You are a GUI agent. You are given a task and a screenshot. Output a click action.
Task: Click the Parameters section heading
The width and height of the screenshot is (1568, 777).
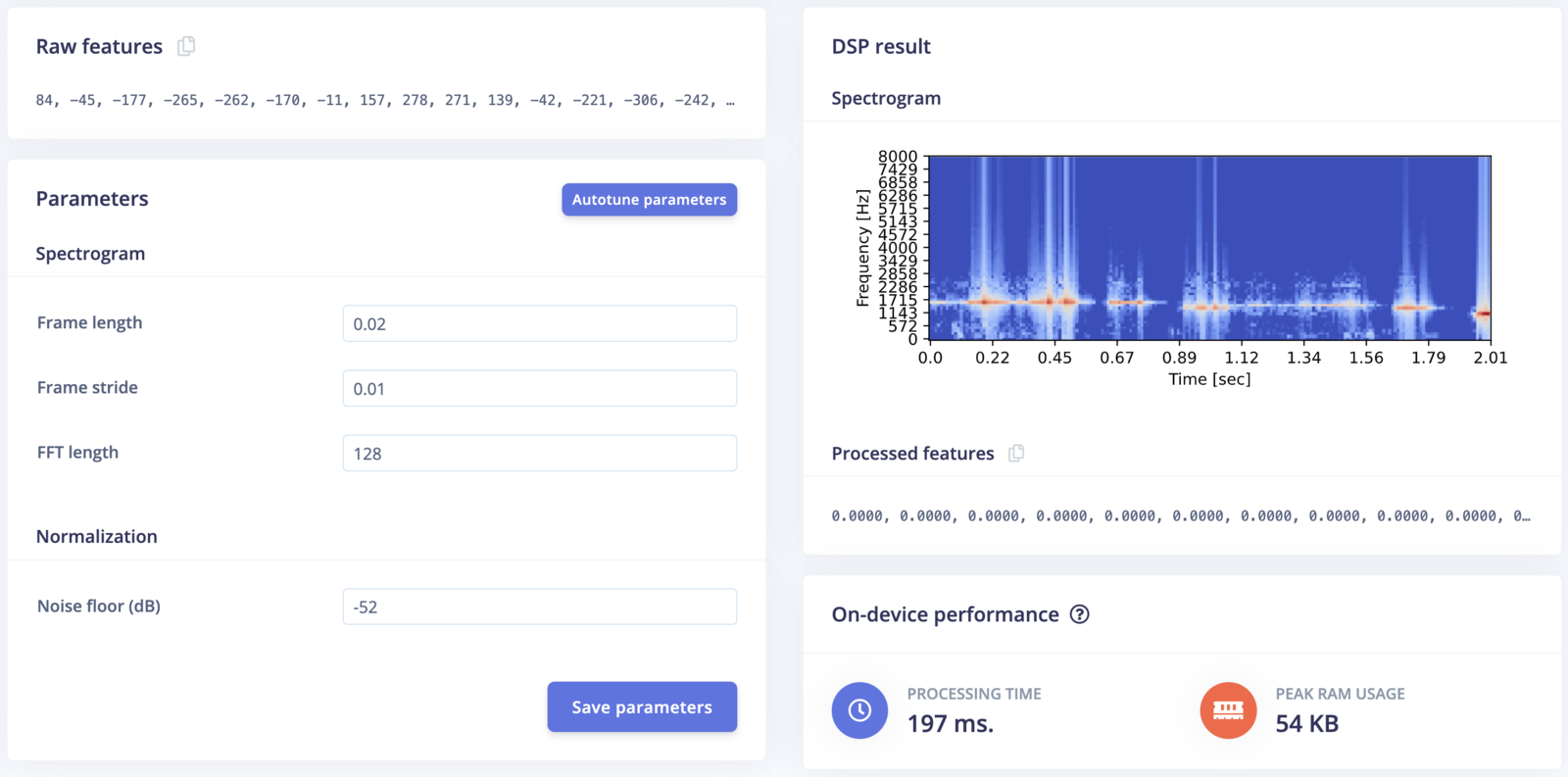pos(92,199)
